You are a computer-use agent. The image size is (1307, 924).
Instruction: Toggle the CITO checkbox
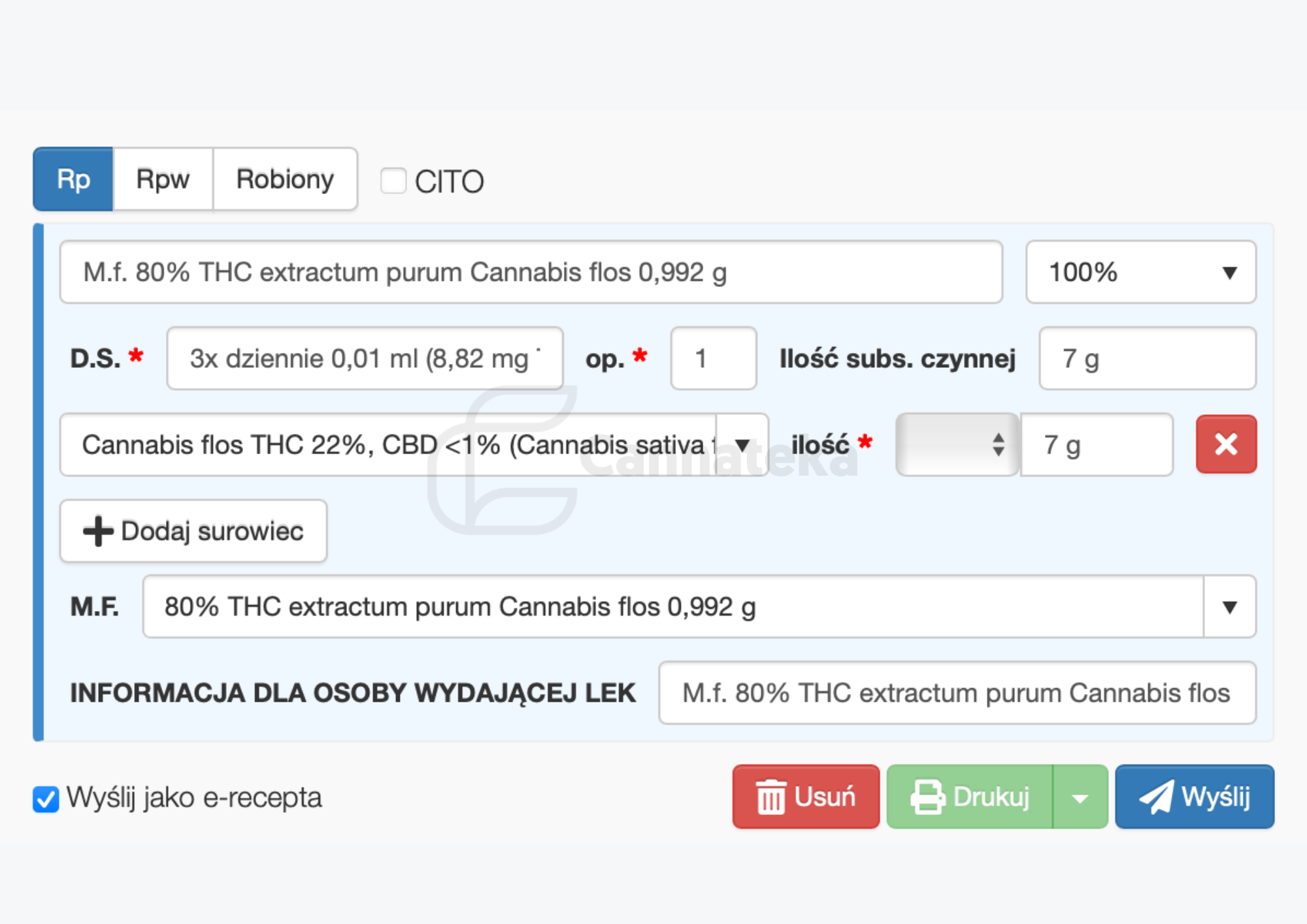tap(393, 181)
